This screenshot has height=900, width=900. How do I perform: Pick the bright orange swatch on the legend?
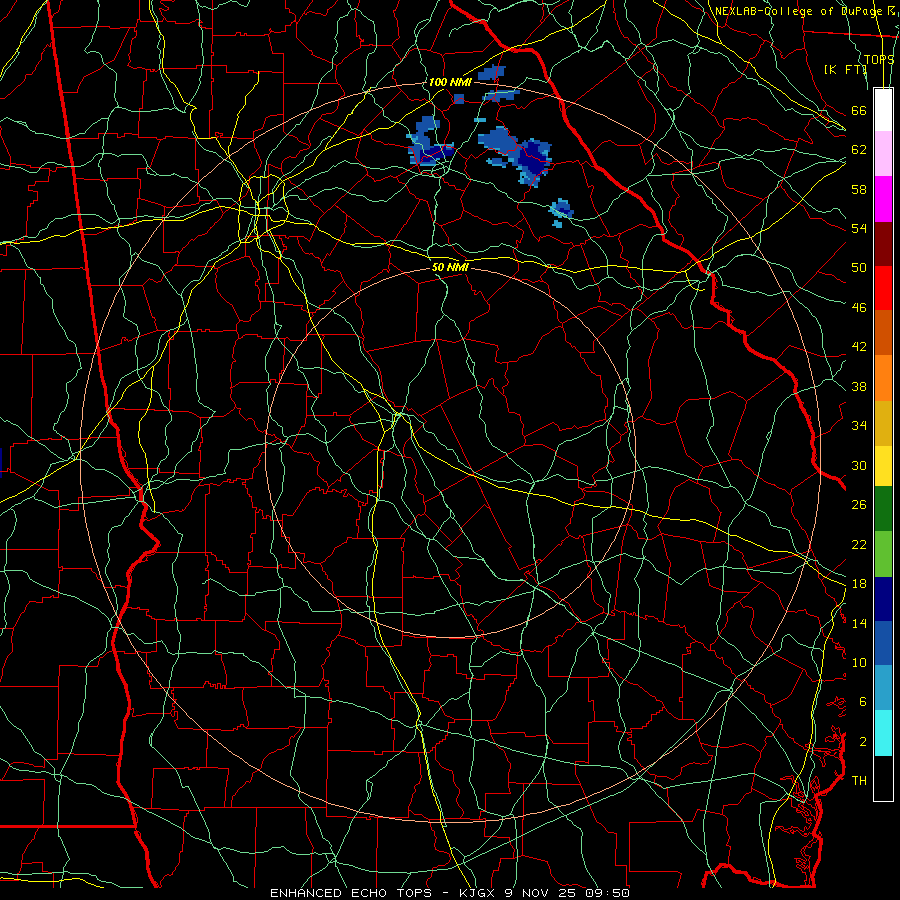[883, 378]
